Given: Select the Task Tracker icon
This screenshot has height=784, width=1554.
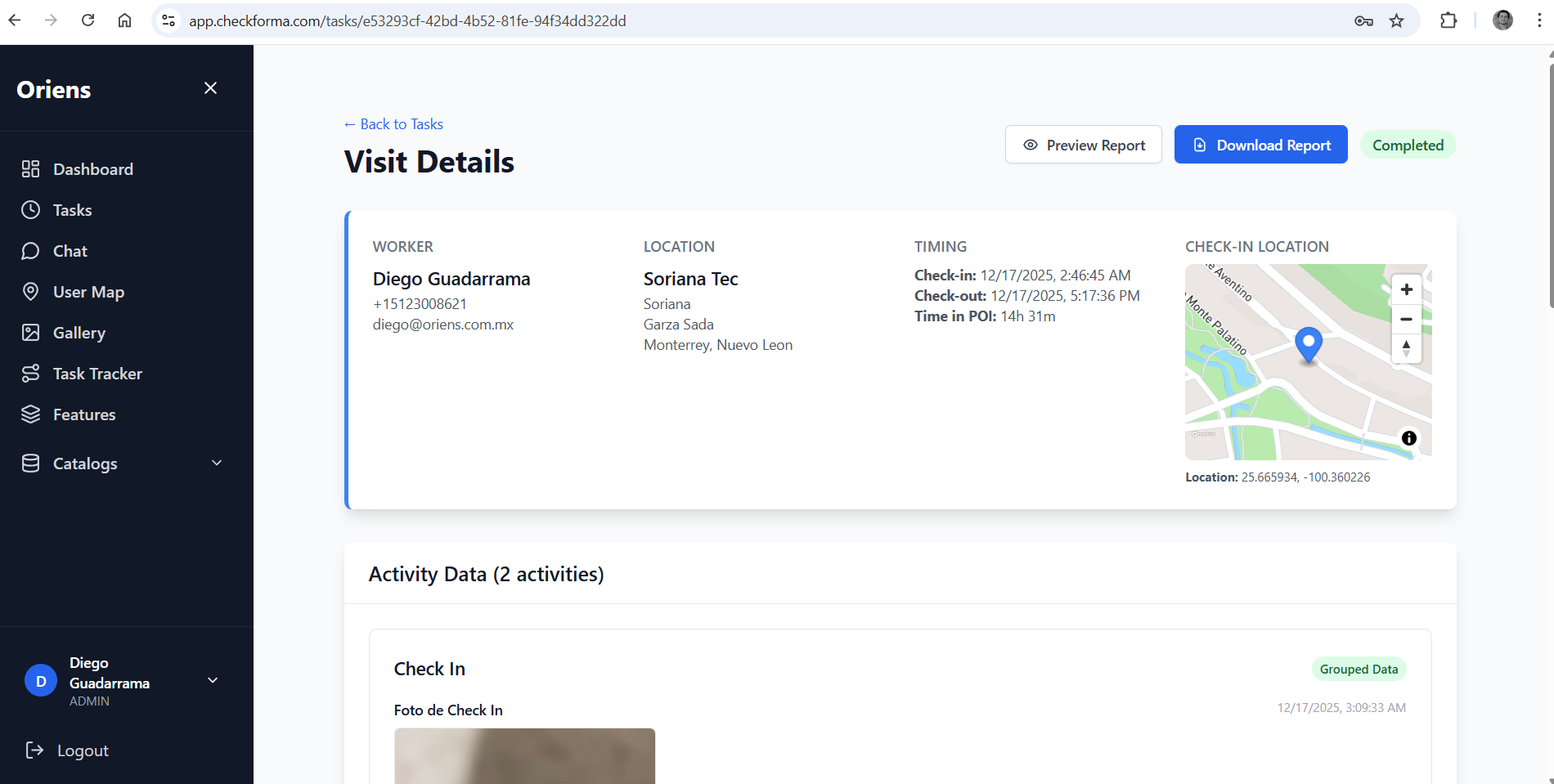Looking at the screenshot, I should tap(31, 373).
